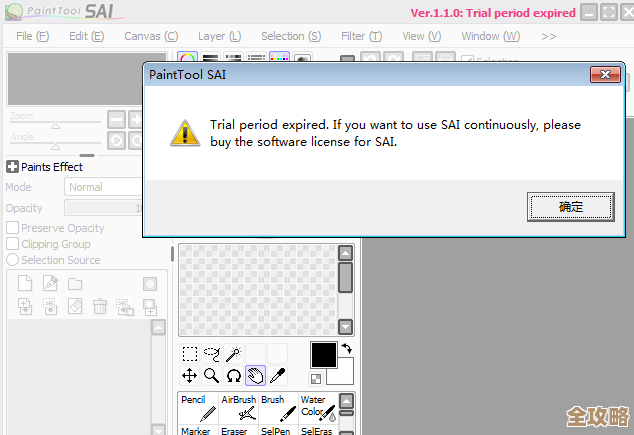
Task: Toggle the Clipping Group checkbox
Action: 13,244
